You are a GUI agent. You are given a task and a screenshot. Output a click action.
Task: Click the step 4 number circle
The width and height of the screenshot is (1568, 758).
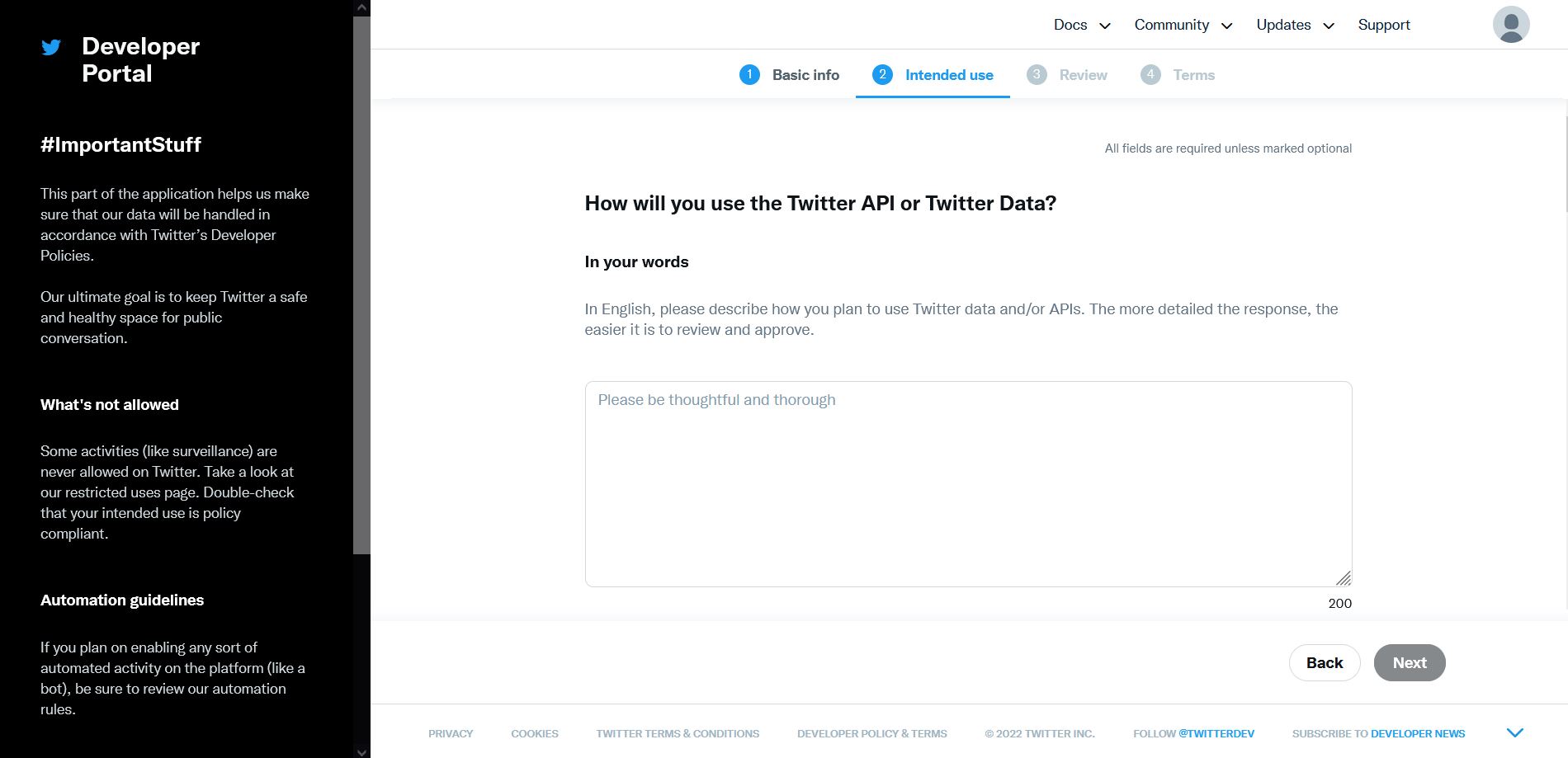pyautogui.click(x=1150, y=75)
